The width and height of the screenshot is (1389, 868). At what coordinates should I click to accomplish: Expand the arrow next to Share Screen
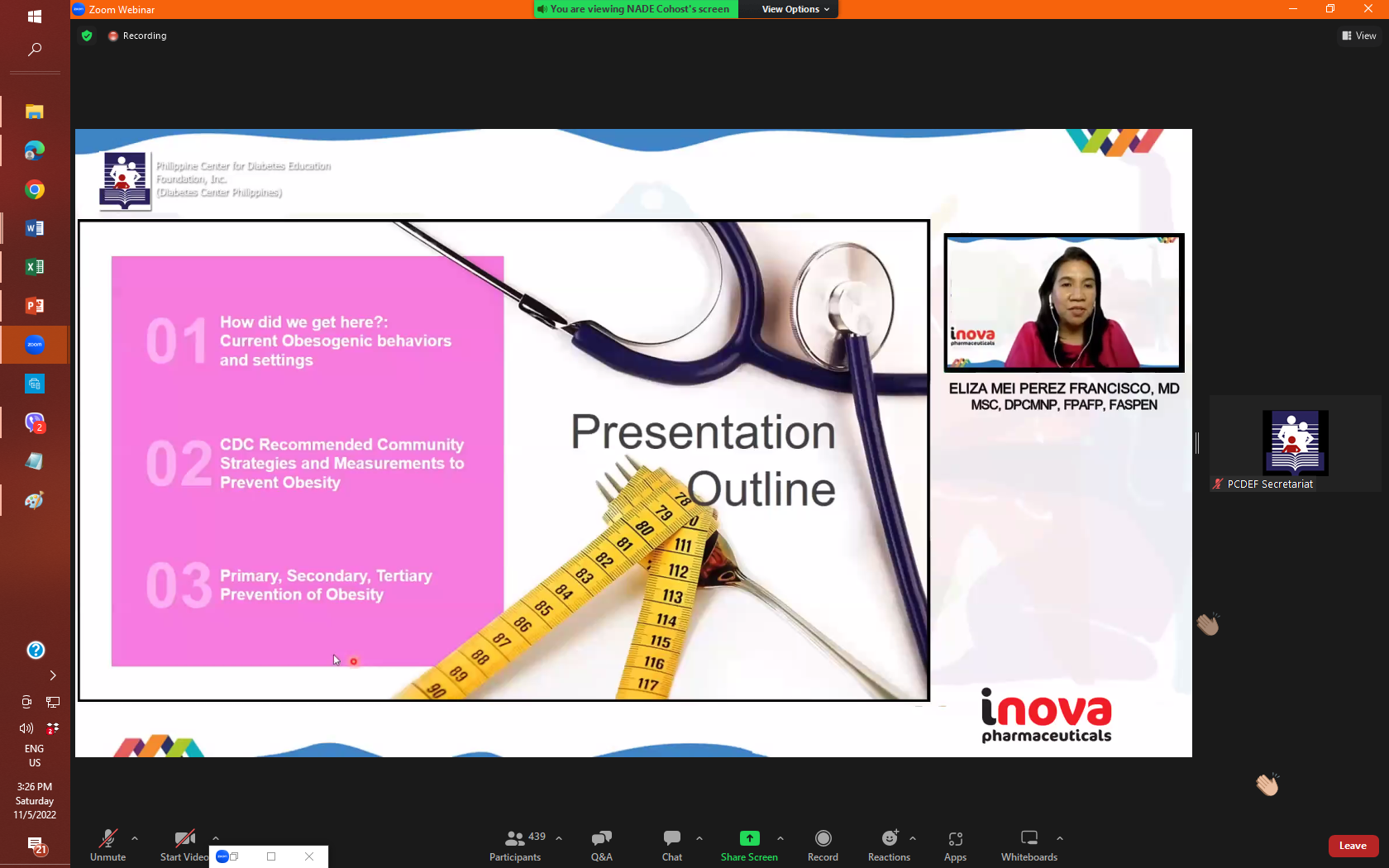780,838
